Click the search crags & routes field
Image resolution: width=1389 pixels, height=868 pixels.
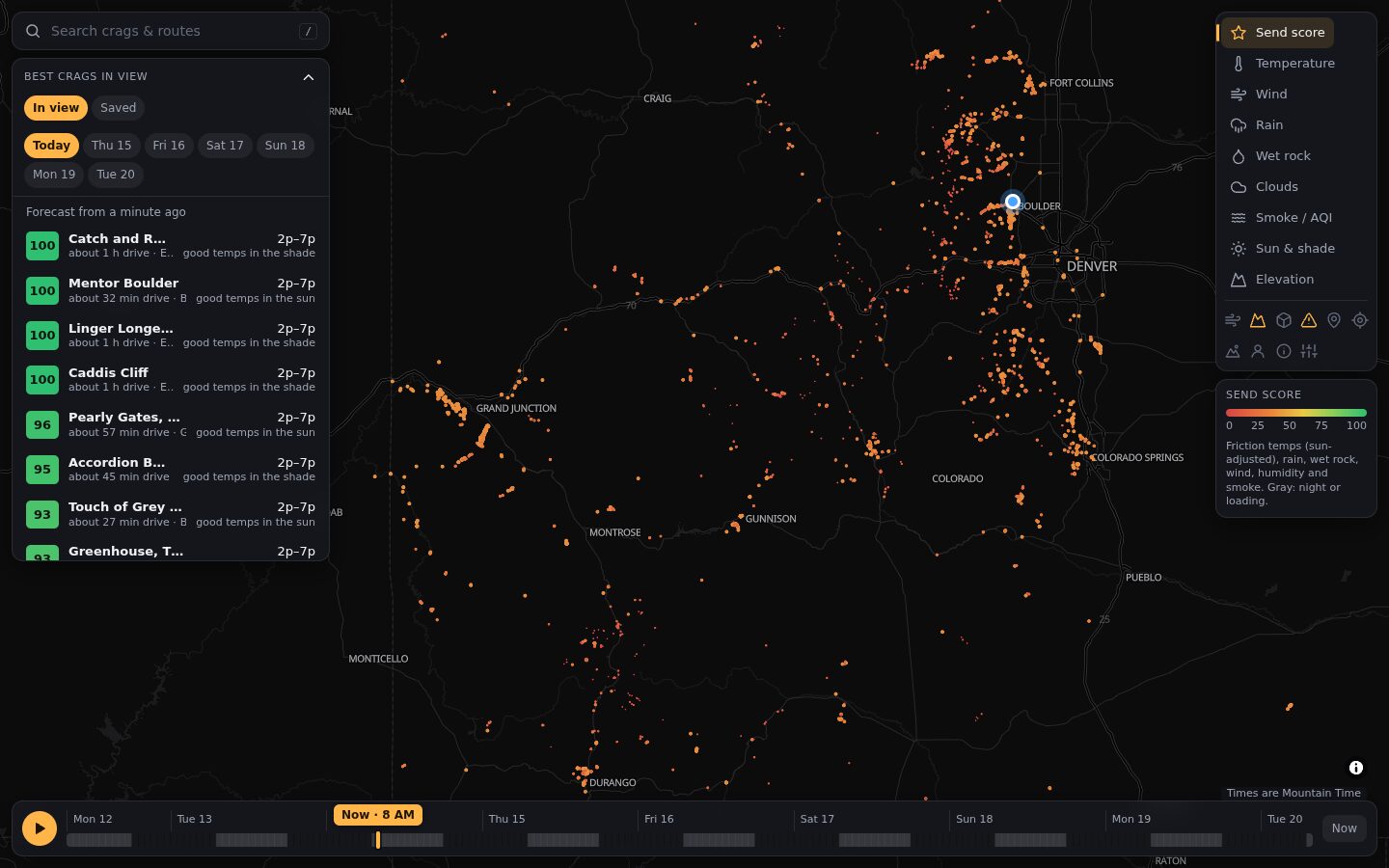click(171, 31)
